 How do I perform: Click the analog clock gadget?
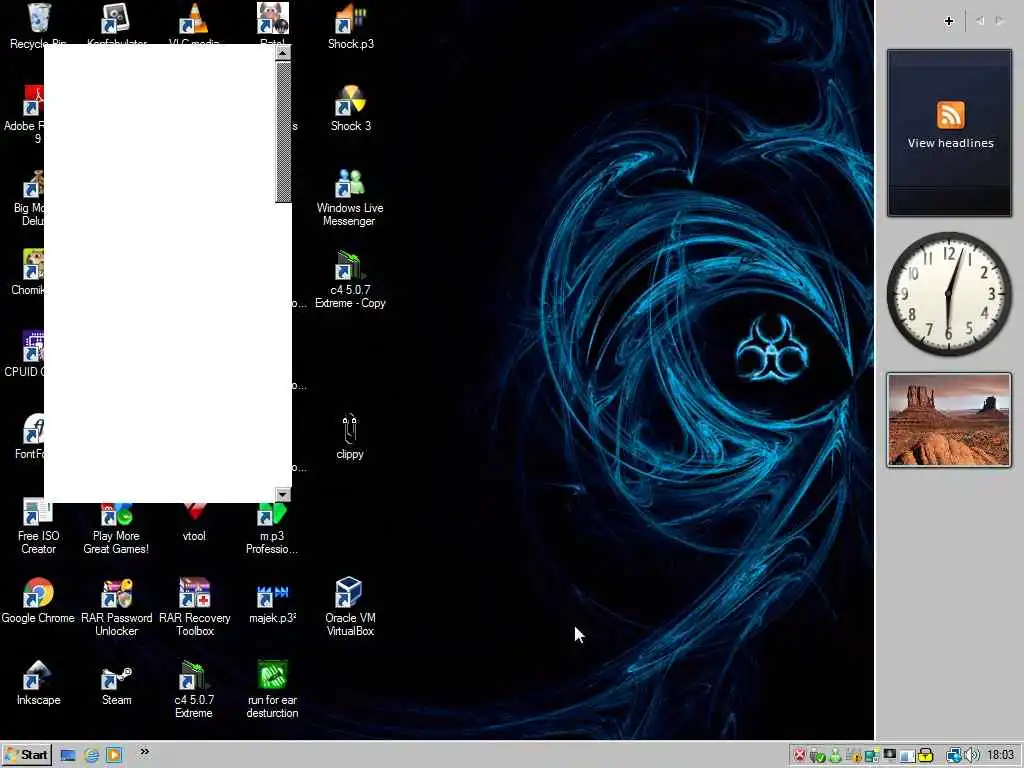click(948, 294)
